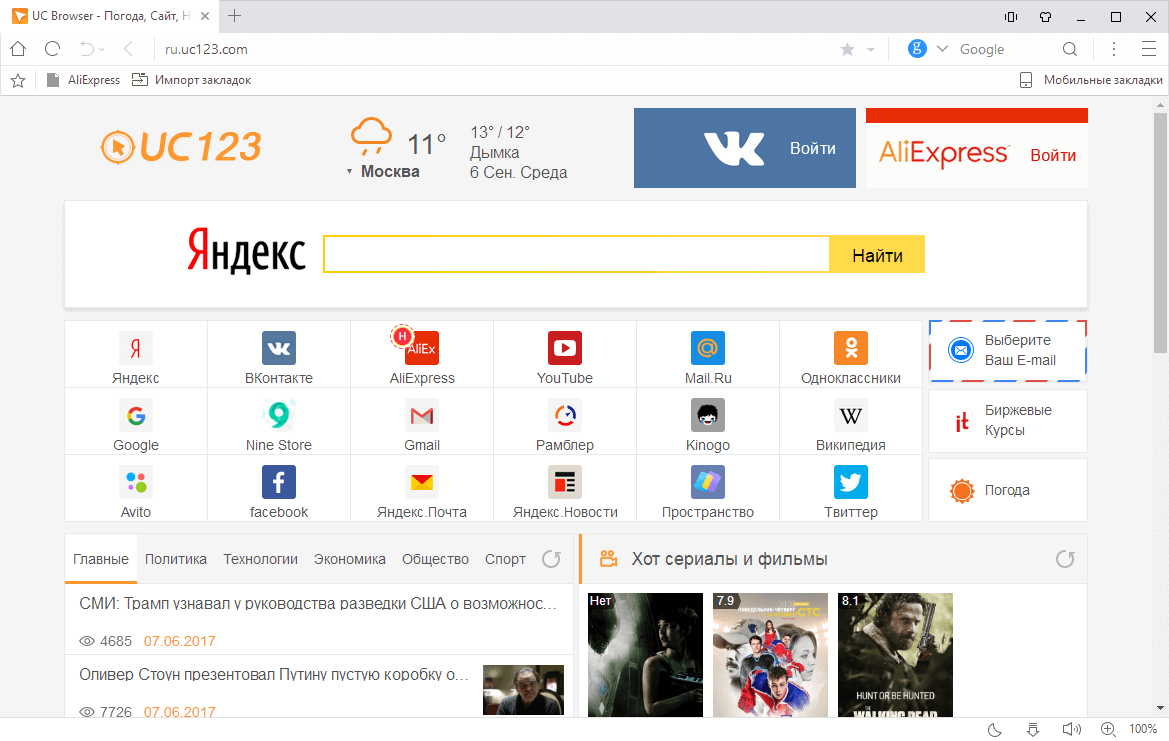This screenshot has height=741, width=1169.
Task: Launch the Твиттер bird icon
Action: [x=850, y=482]
